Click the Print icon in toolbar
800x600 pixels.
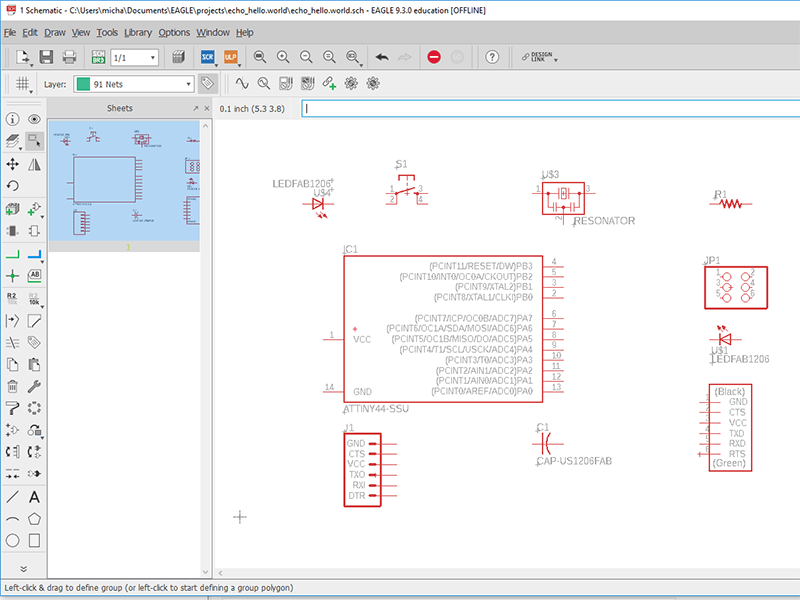(69, 57)
